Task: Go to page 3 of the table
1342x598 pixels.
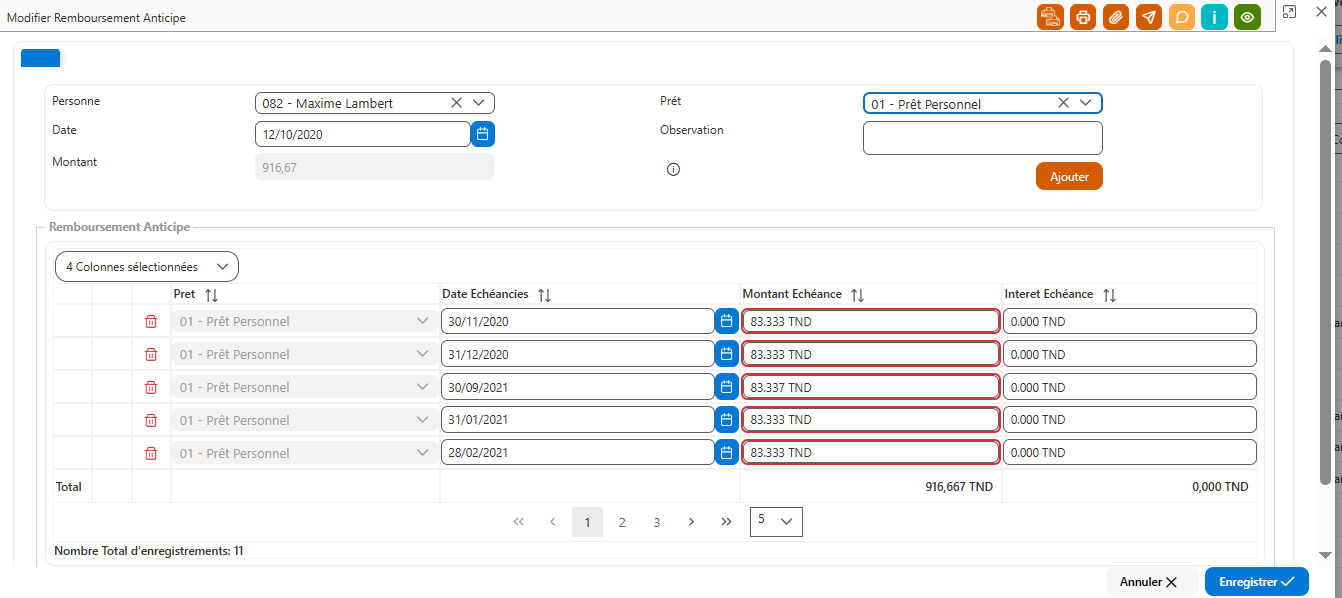Action: (657, 522)
